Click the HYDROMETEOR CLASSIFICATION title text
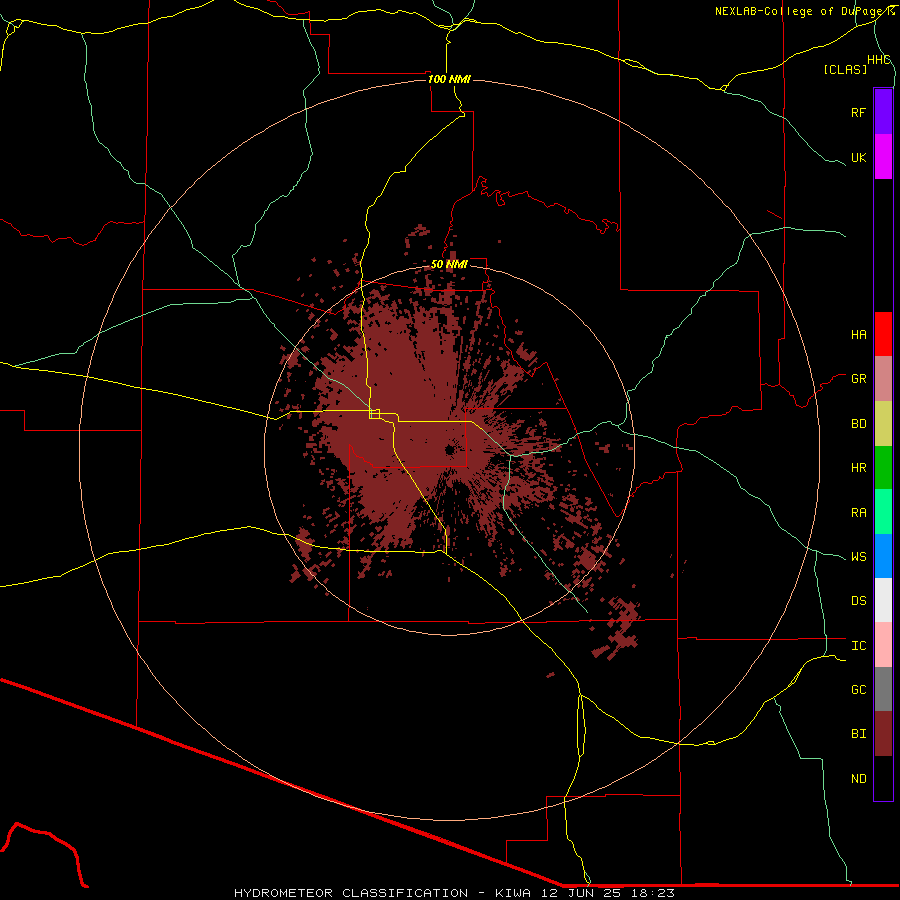The height and width of the screenshot is (900, 900). point(351,893)
